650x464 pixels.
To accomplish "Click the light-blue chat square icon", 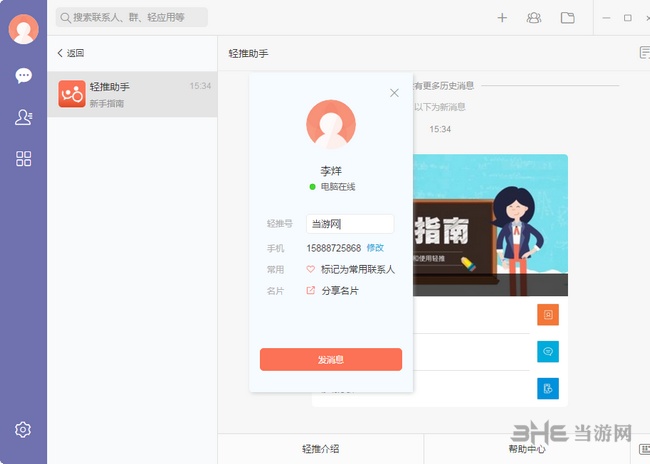I will click(548, 352).
